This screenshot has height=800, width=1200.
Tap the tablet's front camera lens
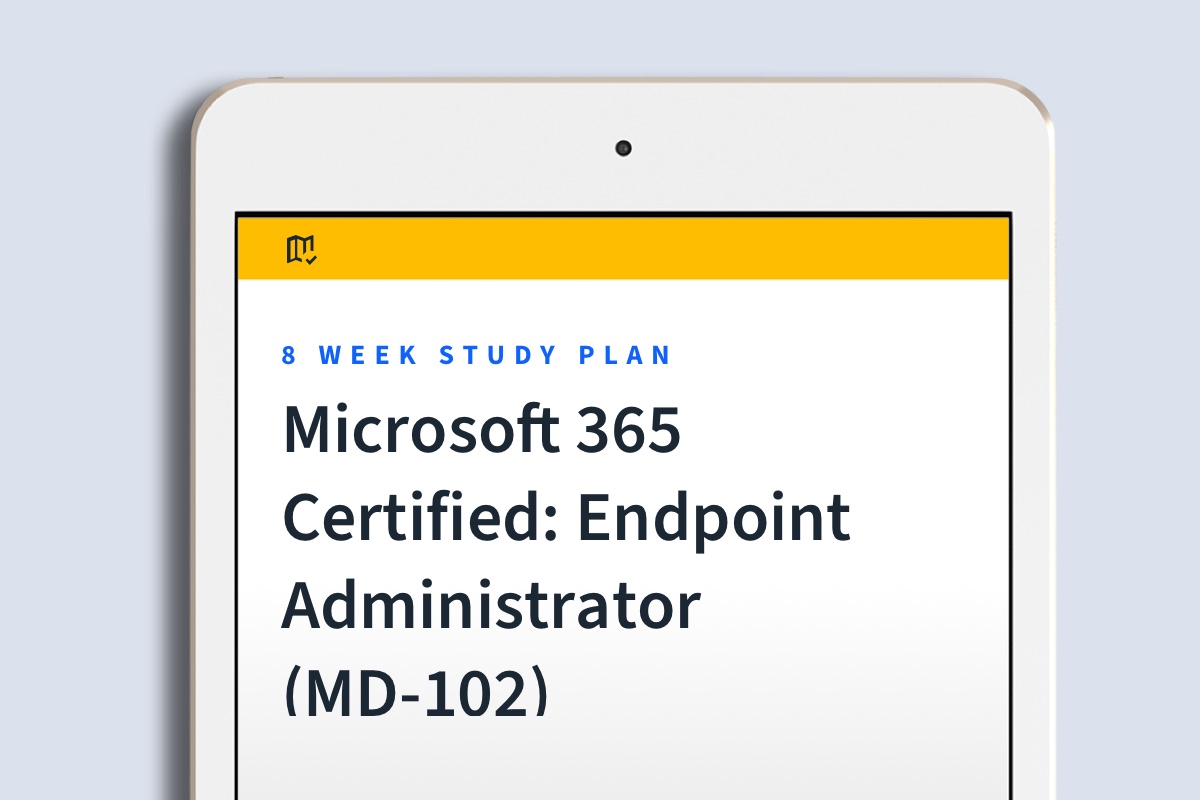623,148
